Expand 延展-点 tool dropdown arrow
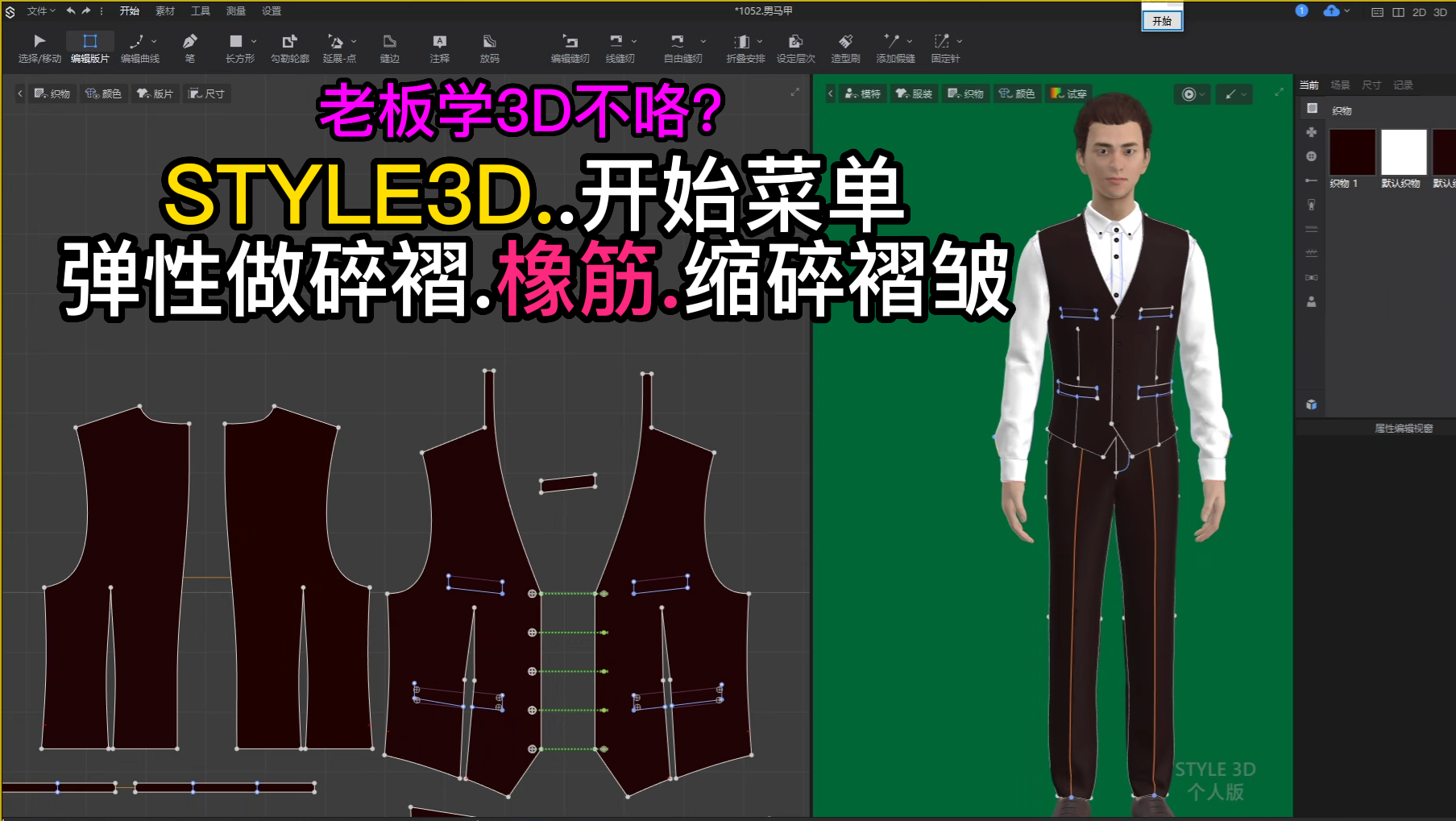This screenshot has height=821, width=1456. [x=354, y=41]
